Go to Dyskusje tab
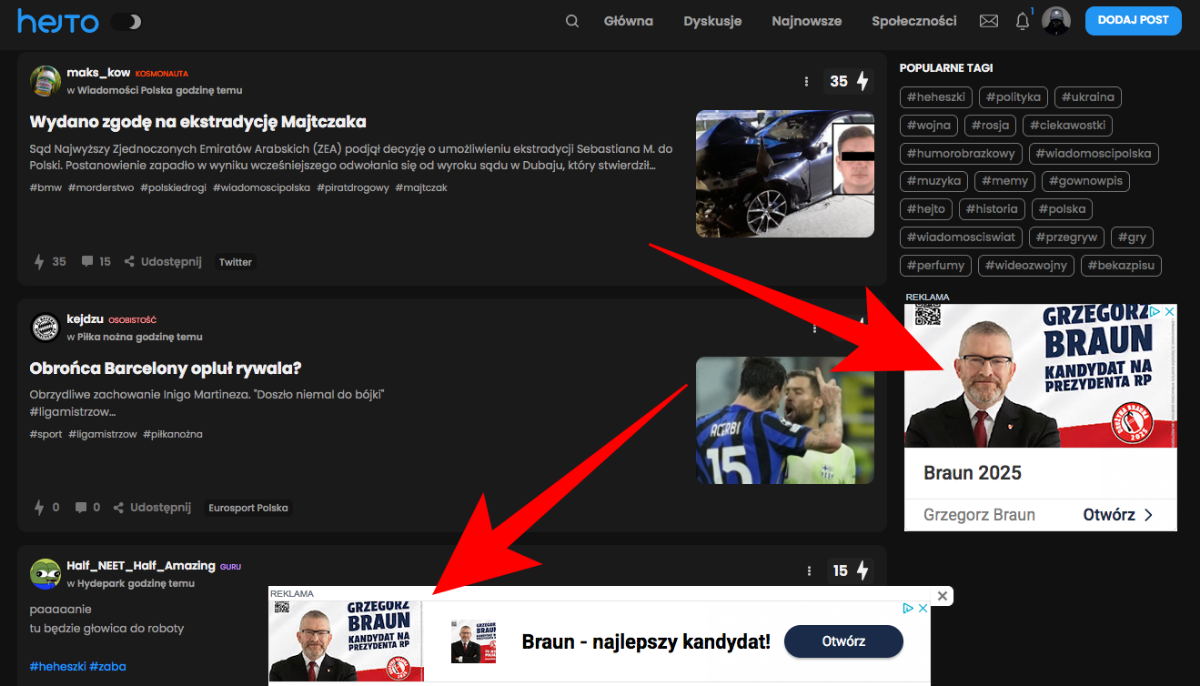Screen dimensions: 1200x686 [712, 21]
